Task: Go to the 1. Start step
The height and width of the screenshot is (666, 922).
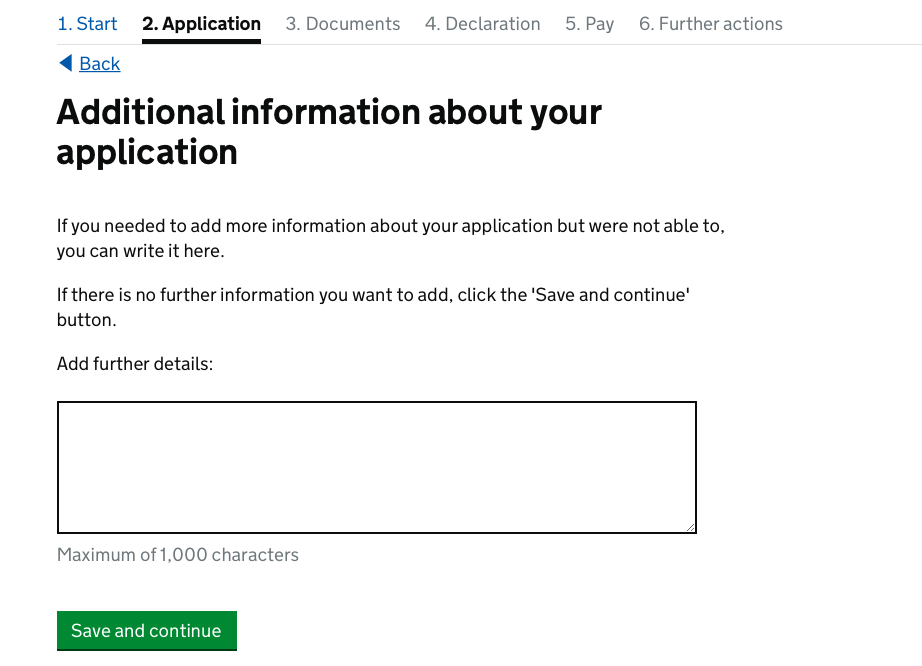Action: point(87,24)
